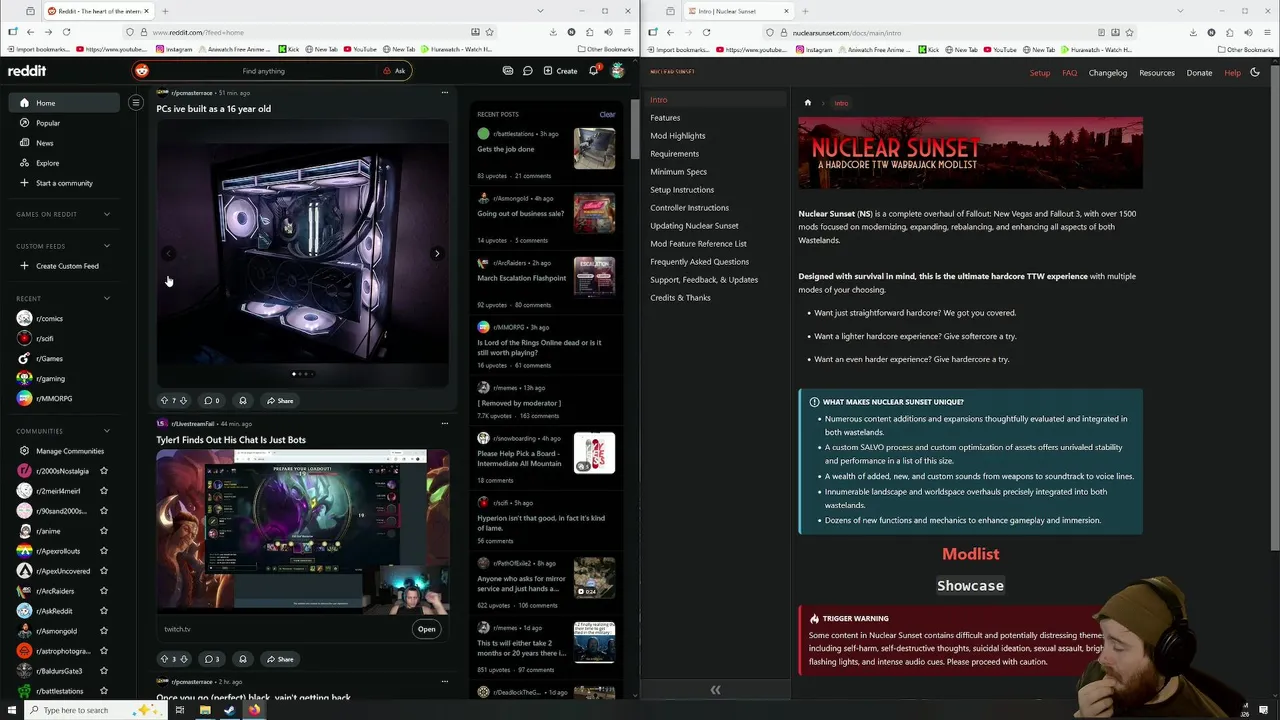Focus Reddit Find anything search field
Viewport: 1280px width, 720px height.
pyautogui.click(x=263, y=71)
